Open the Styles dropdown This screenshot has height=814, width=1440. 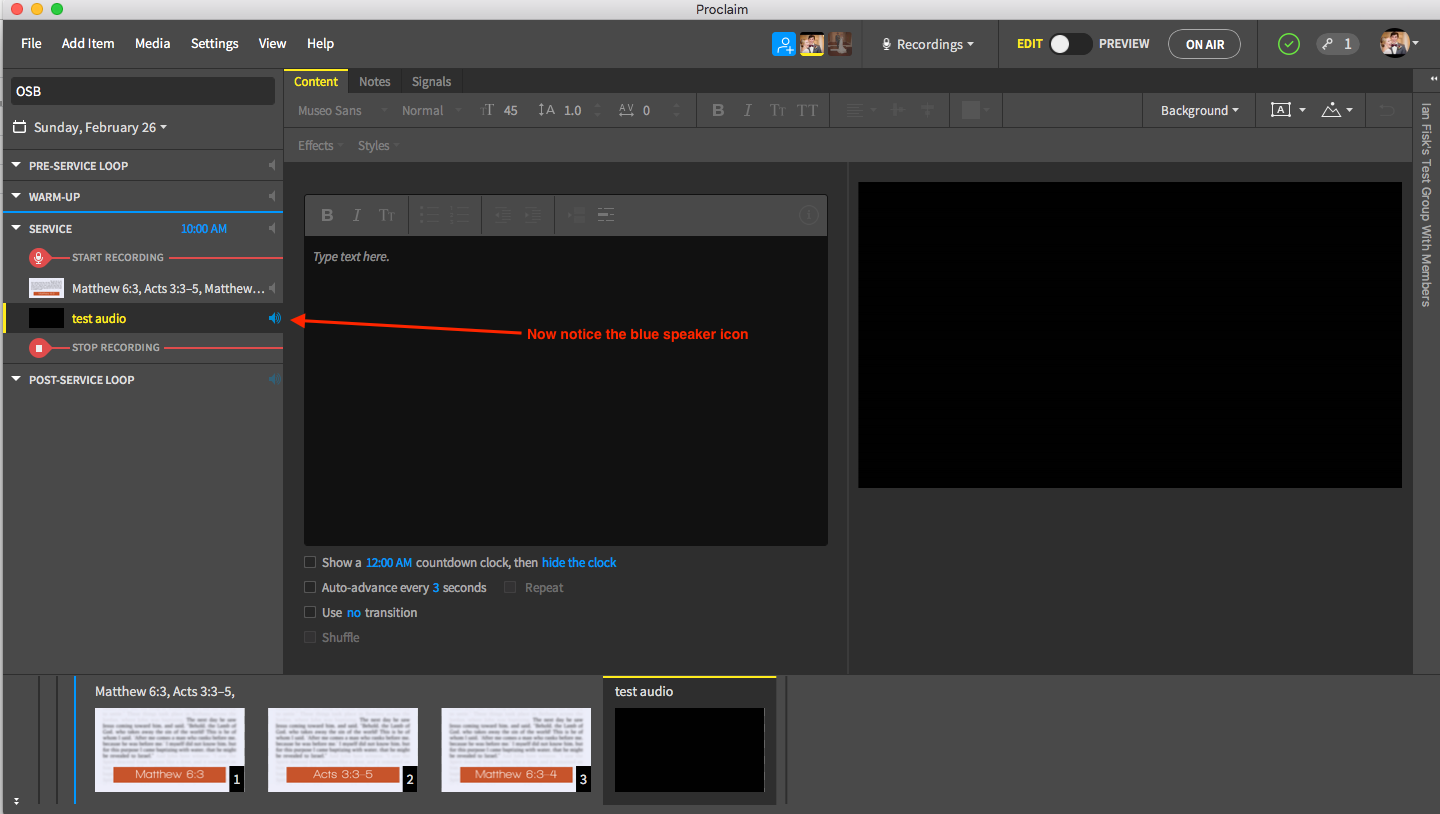click(x=378, y=146)
